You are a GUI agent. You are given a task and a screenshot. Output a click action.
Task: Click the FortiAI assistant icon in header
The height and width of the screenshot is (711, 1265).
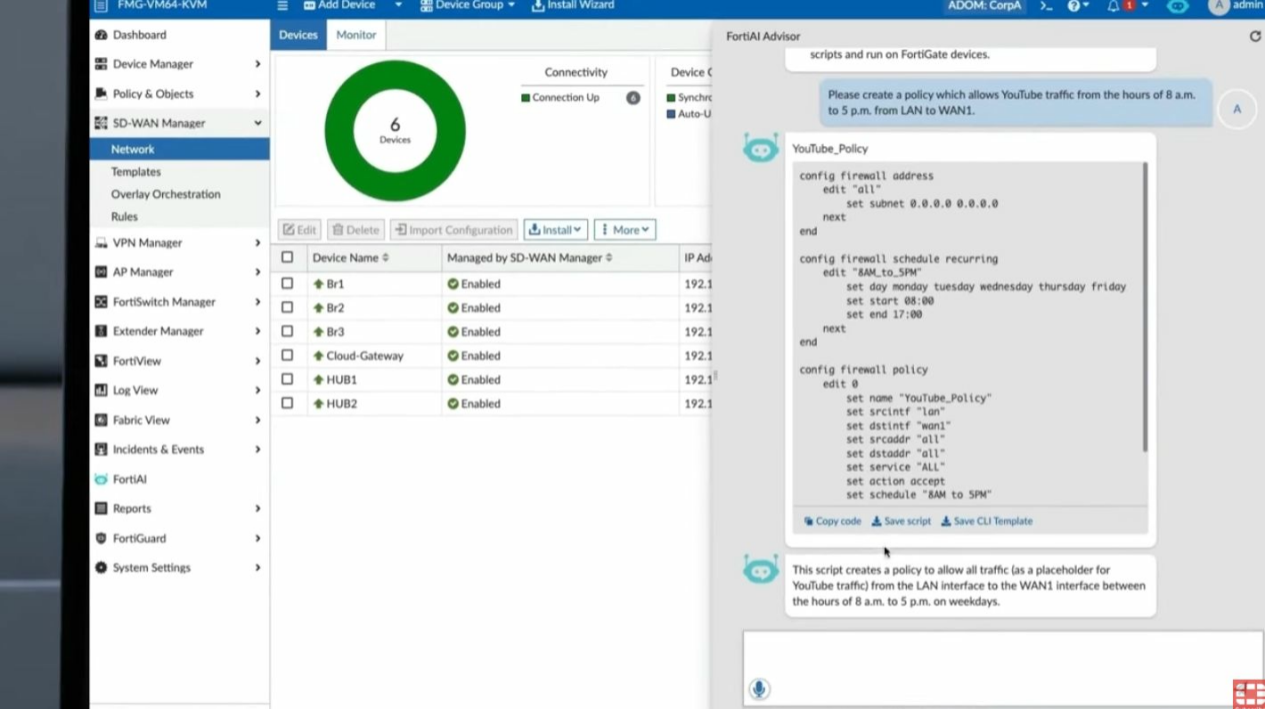tap(1178, 6)
